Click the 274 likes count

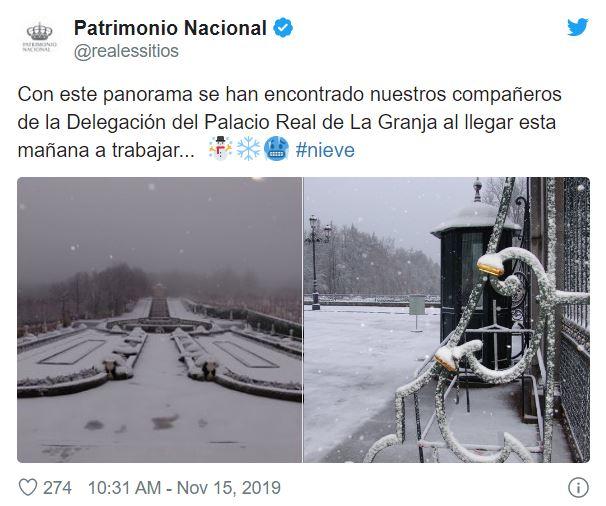[57, 488]
